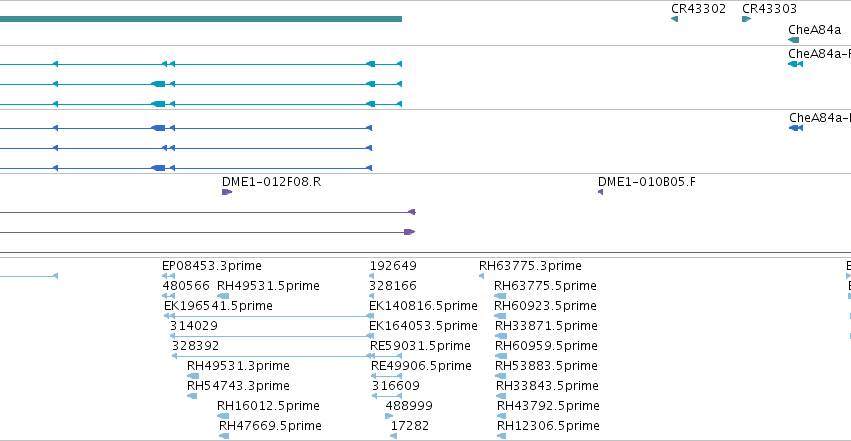Viewport: 851px width, 441px height.
Task: Click the small purple arrow under DME1-010B05.F
Action: 600,192
